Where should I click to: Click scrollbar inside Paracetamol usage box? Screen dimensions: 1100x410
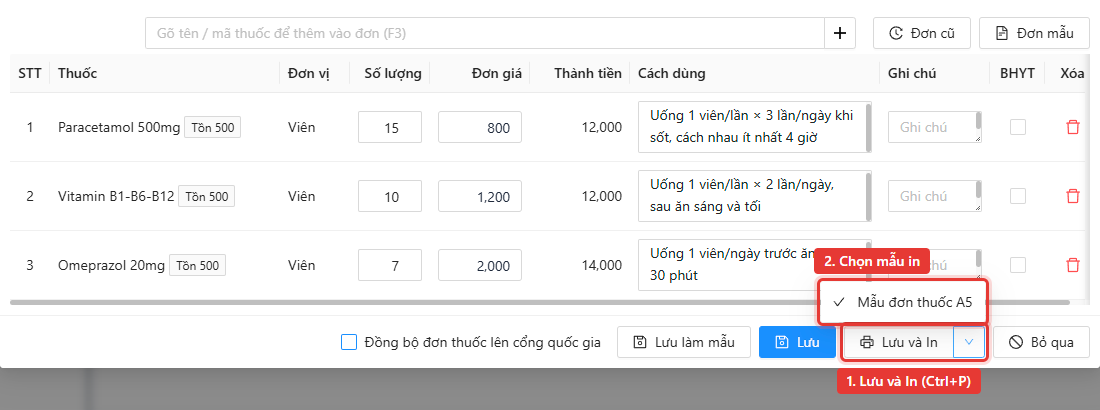[x=868, y=127]
